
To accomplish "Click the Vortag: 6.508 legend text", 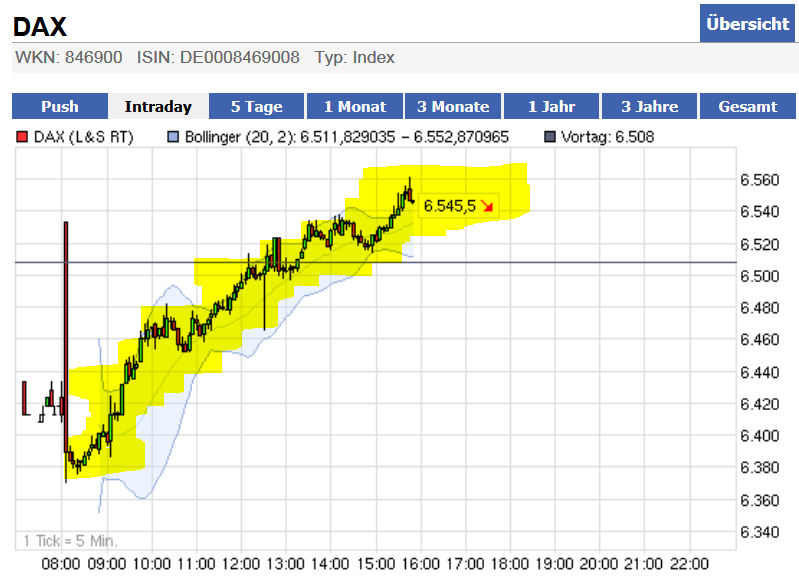I will click(607, 137).
